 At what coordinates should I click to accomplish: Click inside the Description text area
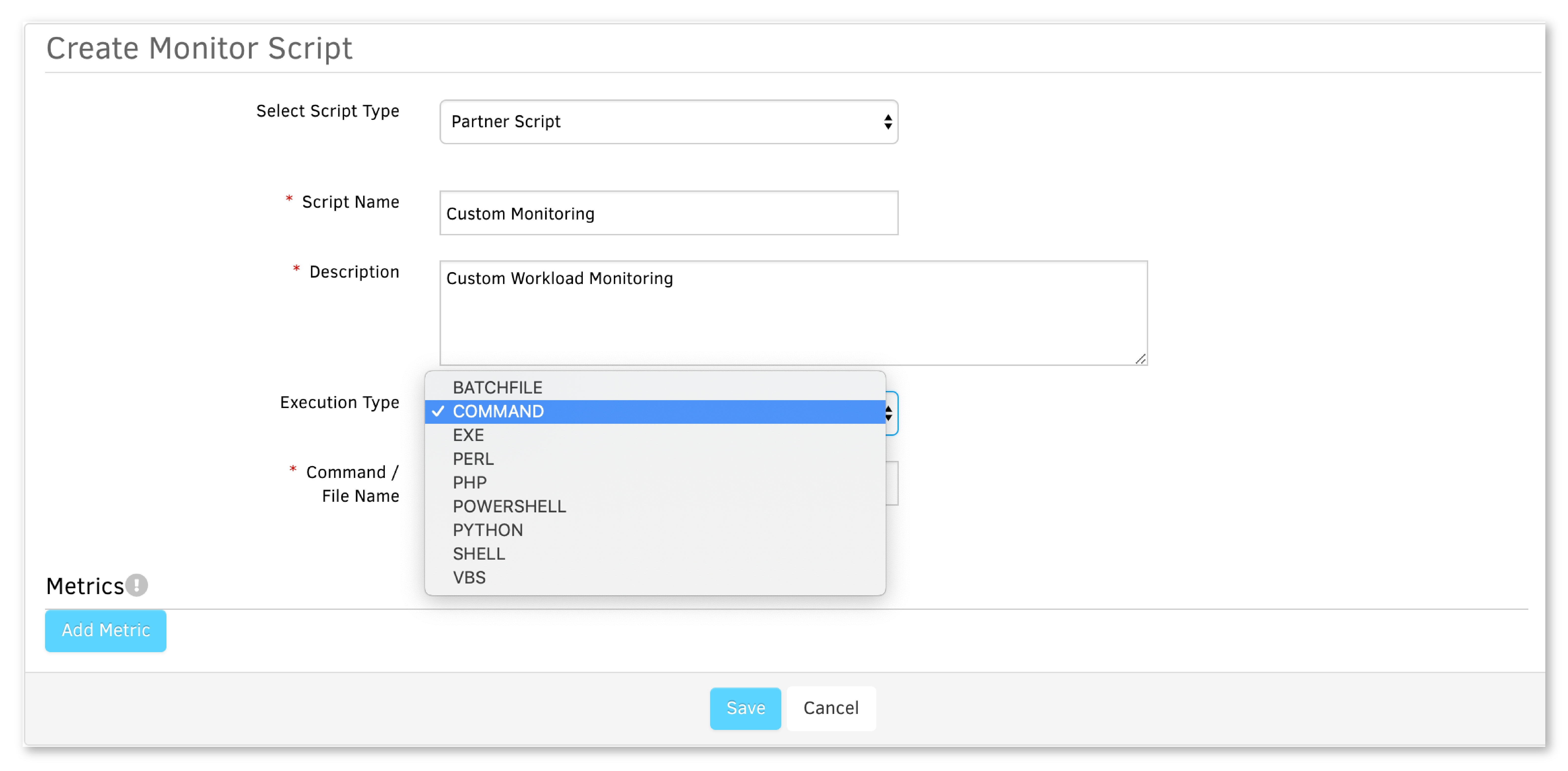(x=793, y=313)
